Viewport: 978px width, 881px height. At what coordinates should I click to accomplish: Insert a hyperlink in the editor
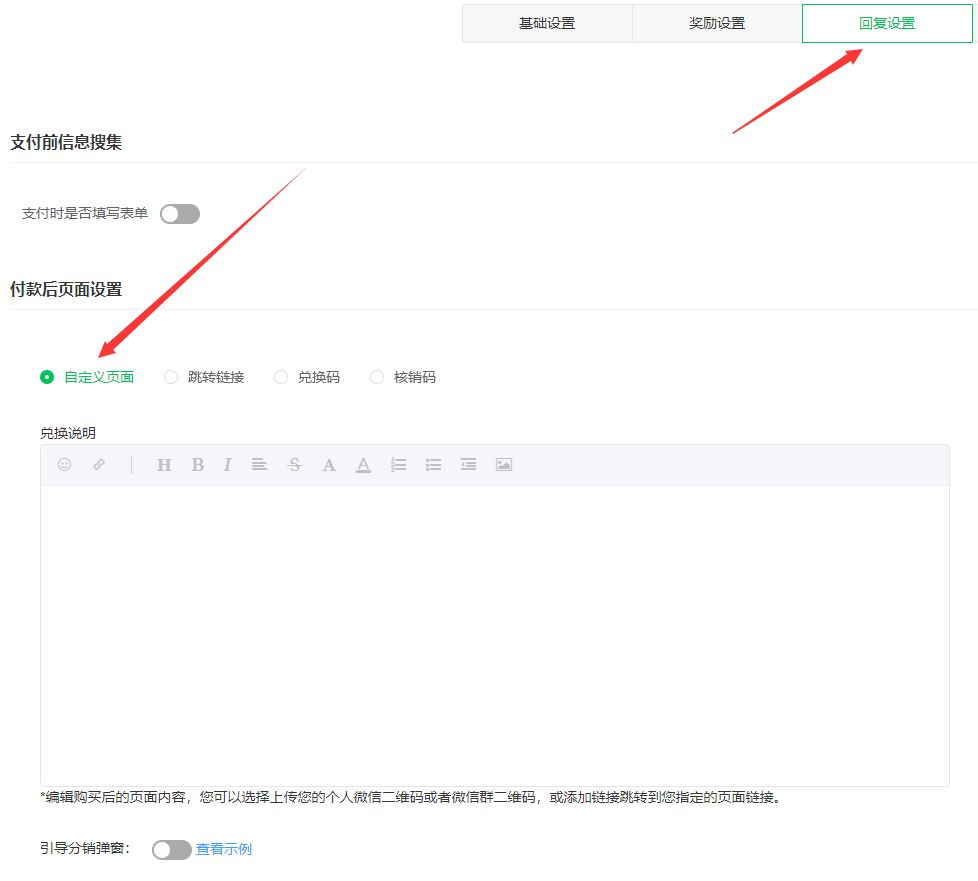(x=99, y=464)
